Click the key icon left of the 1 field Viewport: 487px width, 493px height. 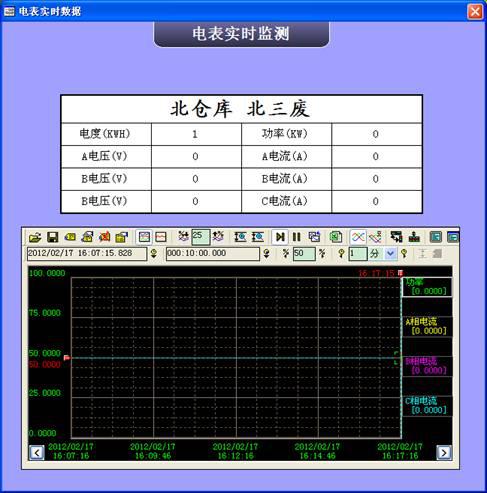[x=341, y=254]
